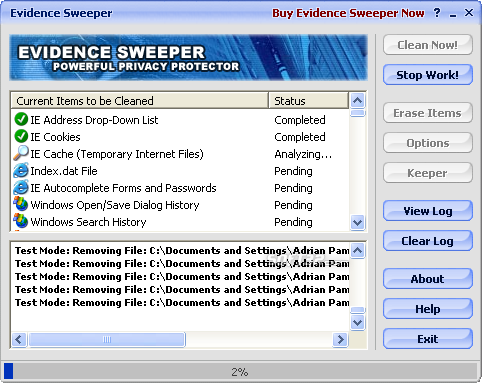Click the Evidence Sweeper banner image
Screen dimensions: 482x383
189,57
